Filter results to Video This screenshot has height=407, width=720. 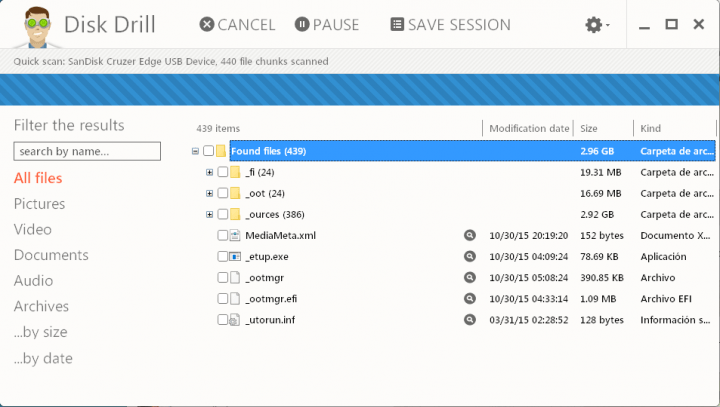(33, 229)
